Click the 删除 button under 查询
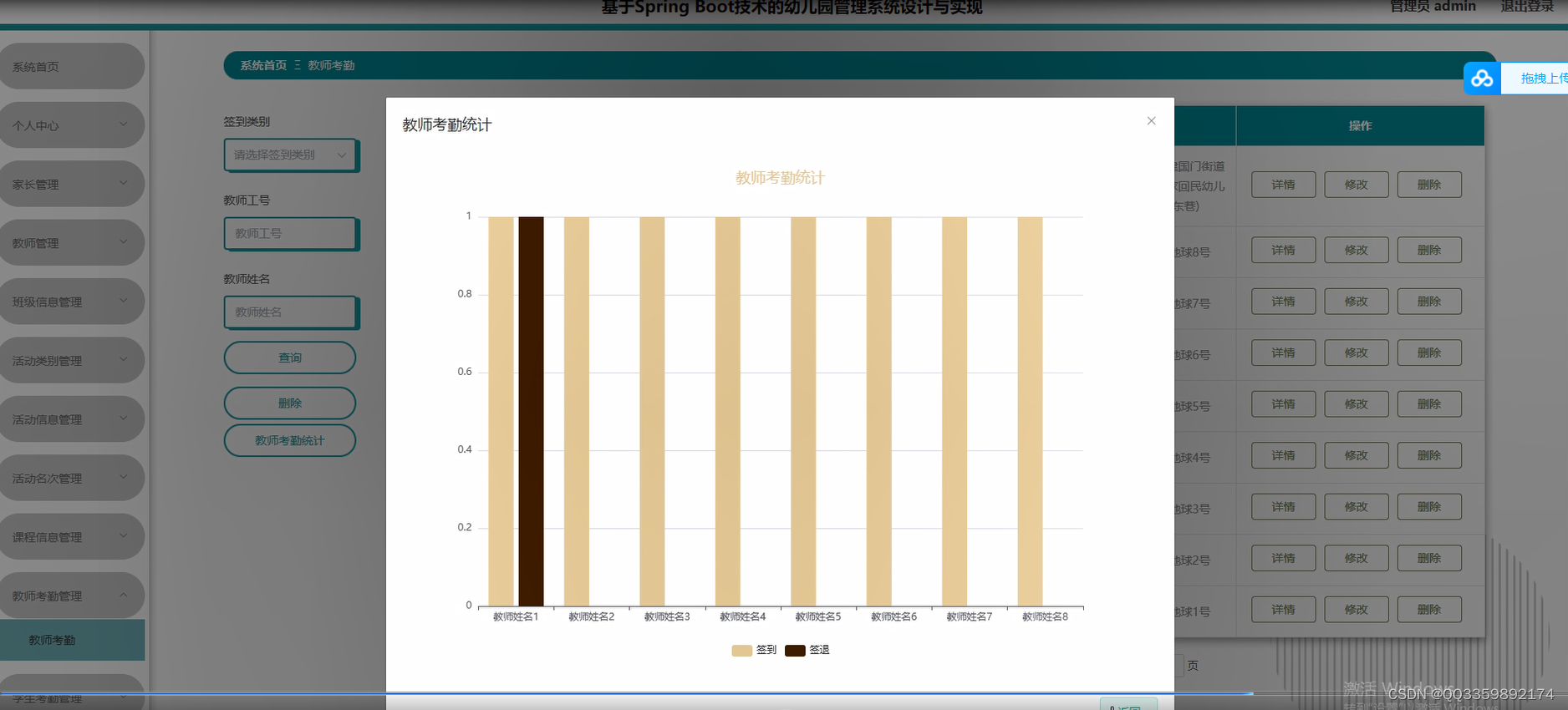 (x=290, y=403)
